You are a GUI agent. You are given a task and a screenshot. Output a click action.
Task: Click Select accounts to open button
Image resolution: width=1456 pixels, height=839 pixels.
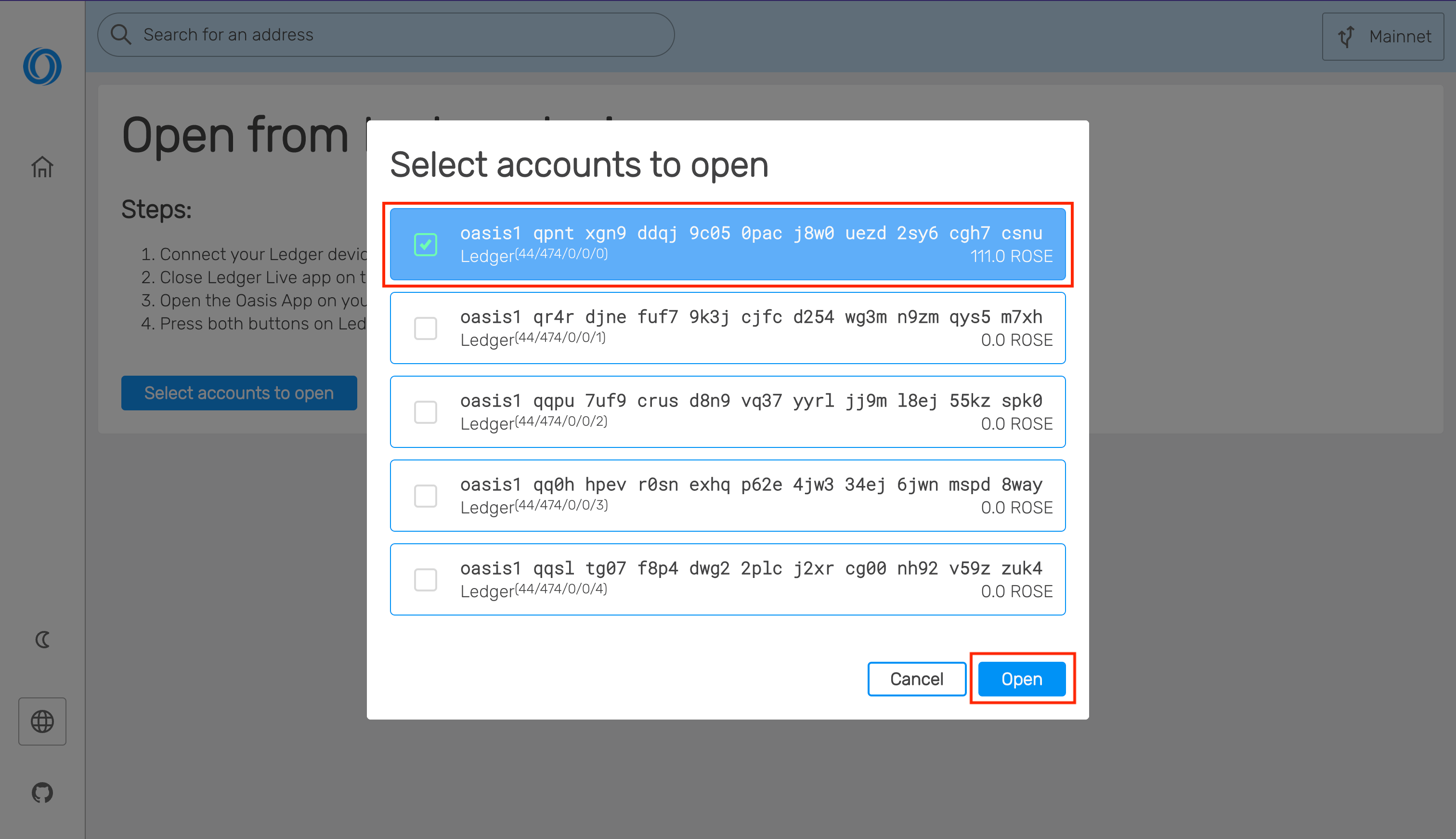(239, 393)
